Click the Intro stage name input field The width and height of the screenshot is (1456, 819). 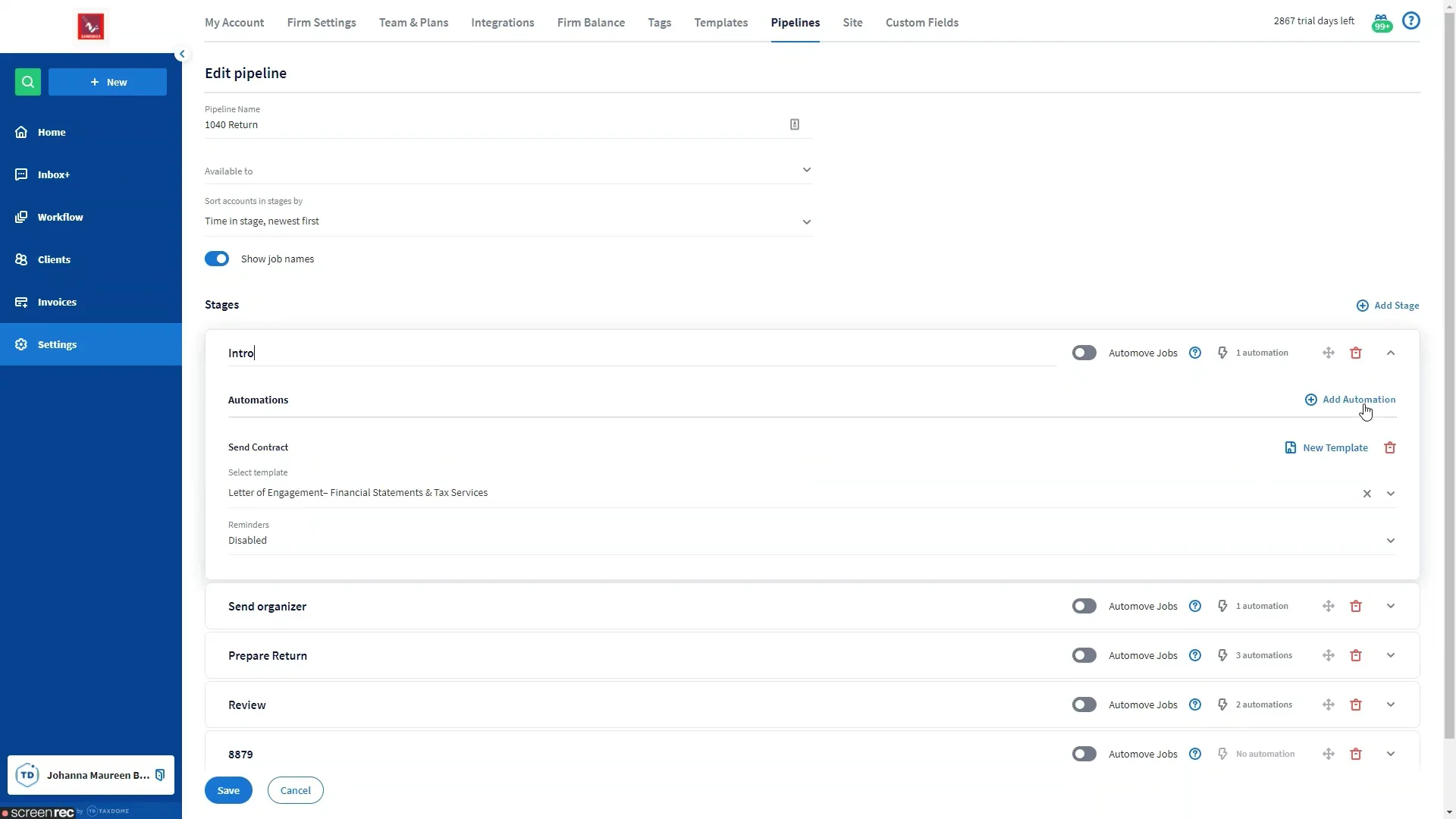642,353
